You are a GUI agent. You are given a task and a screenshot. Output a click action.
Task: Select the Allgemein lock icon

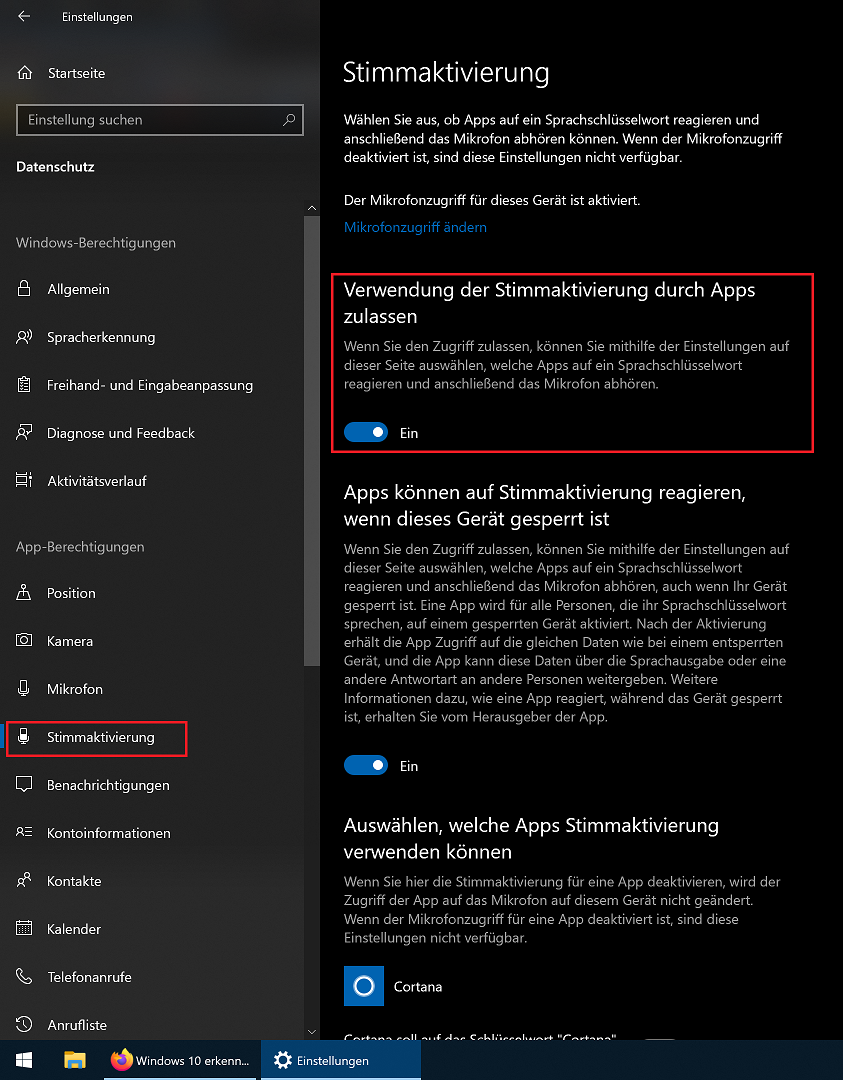pyautogui.click(x=24, y=289)
